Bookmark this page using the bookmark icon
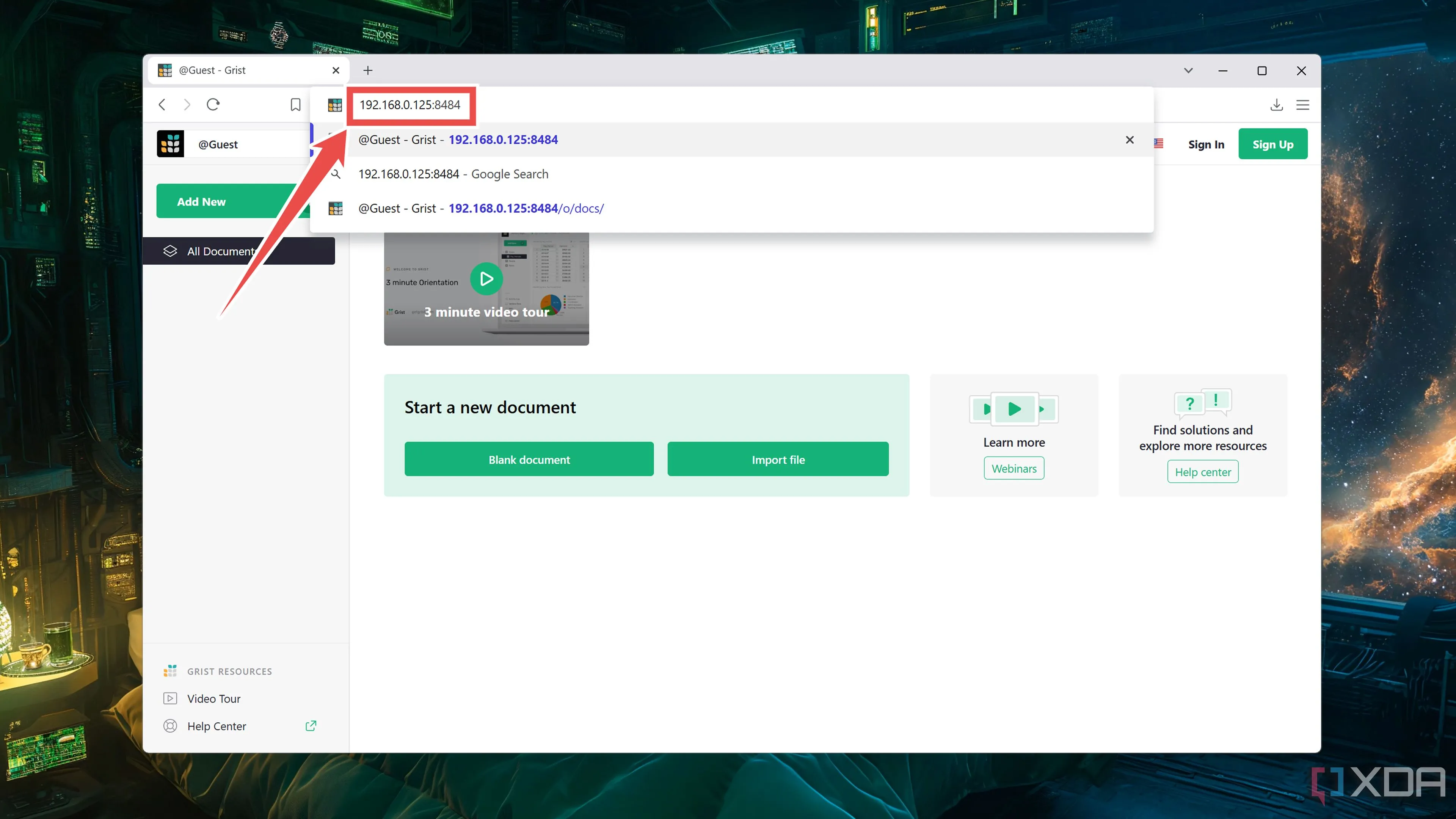The width and height of the screenshot is (1456, 819). click(295, 105)
